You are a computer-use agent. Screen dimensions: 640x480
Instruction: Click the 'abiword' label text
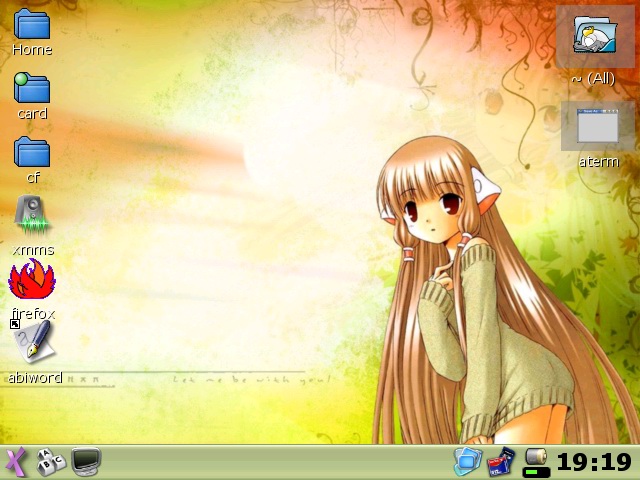click(35, 378)
